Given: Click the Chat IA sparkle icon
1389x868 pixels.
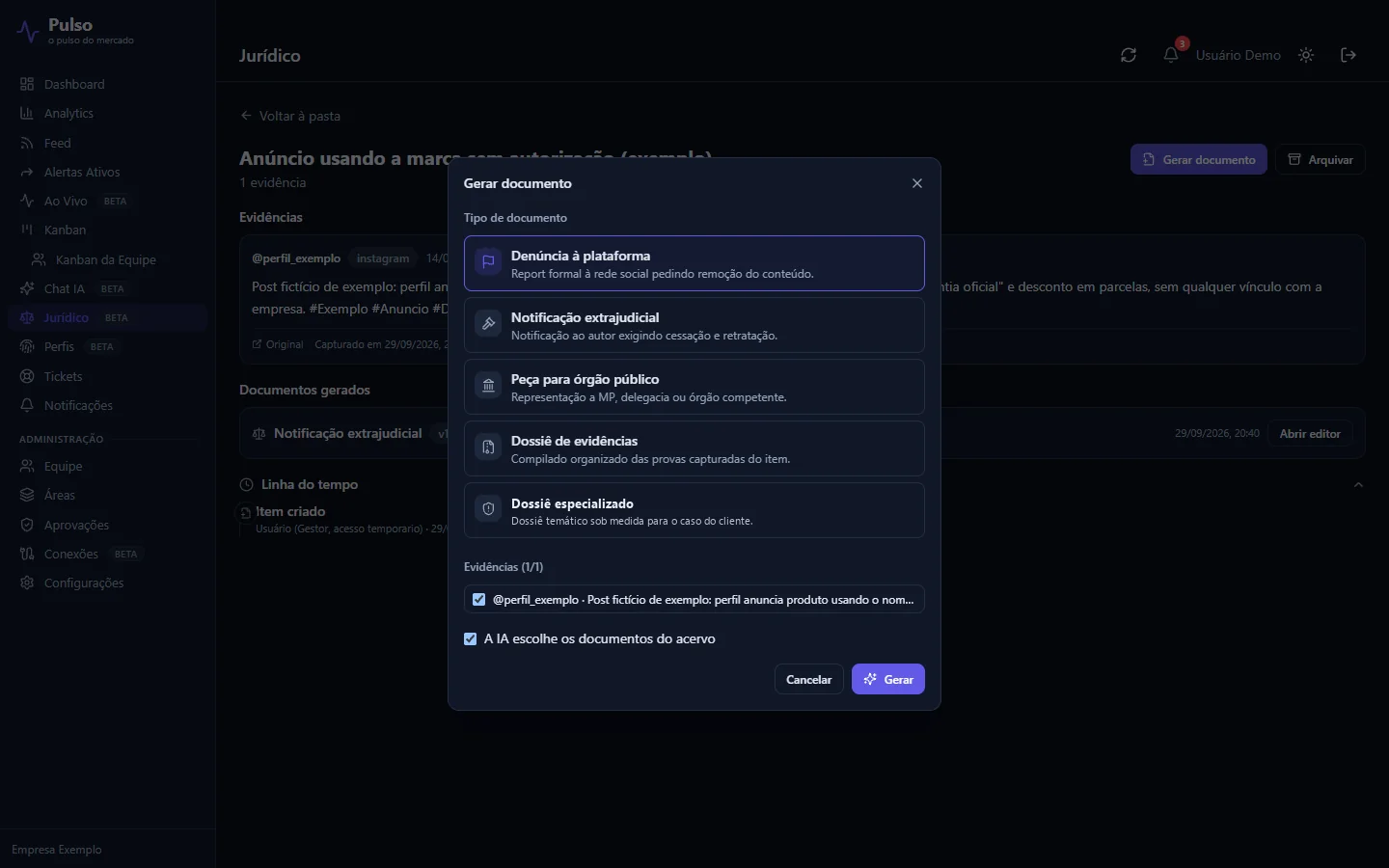Looking at the screenshot, I should pyautogui.click(x=27, y=288).
